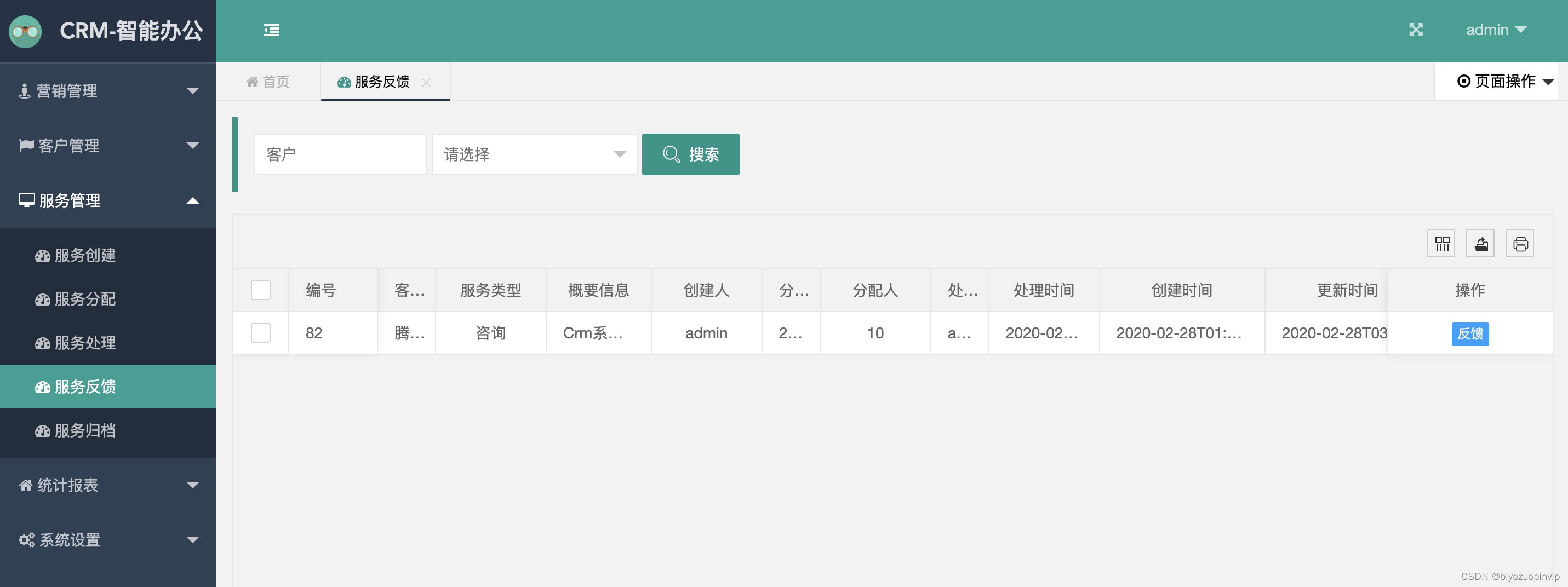Expand the 系统设置 menu arrow
The image size is (1568, 587).
pos(193,539)
